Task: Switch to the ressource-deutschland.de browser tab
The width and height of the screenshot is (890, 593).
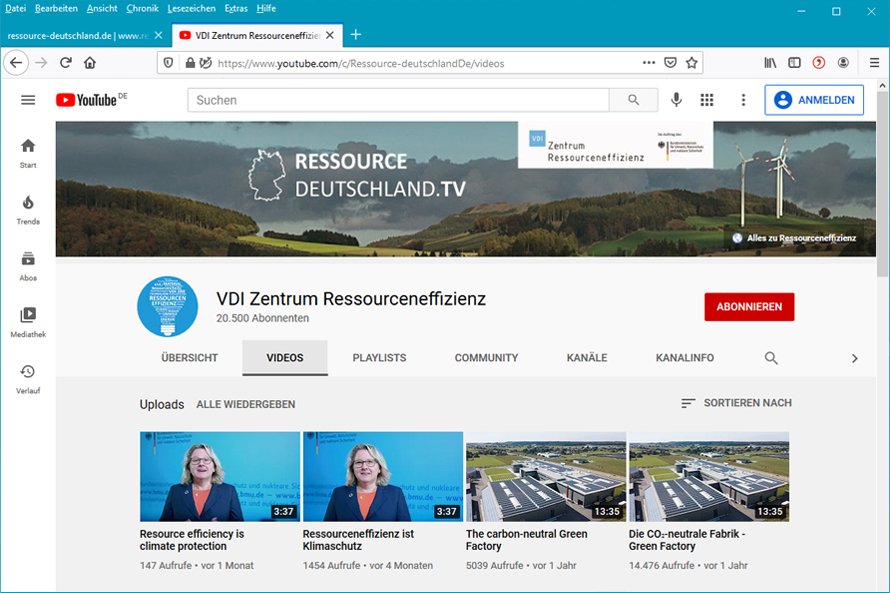Action: (x=78, y=35)
